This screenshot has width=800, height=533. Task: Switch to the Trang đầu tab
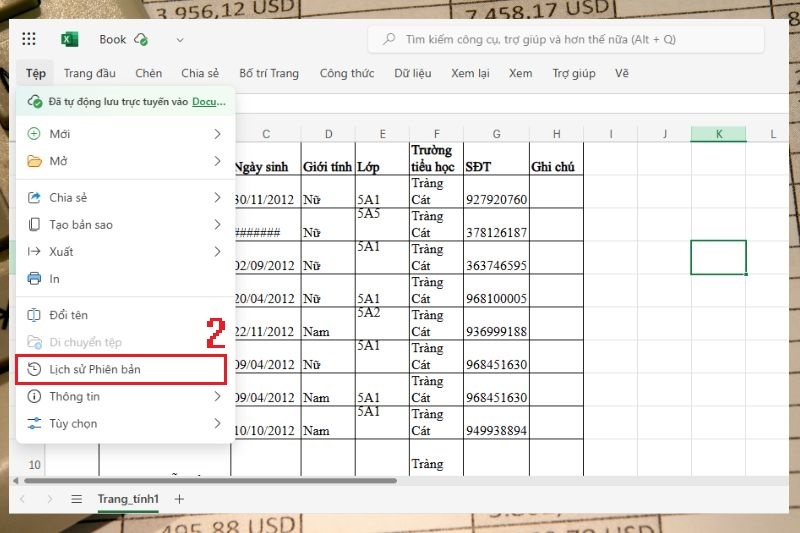90,73
